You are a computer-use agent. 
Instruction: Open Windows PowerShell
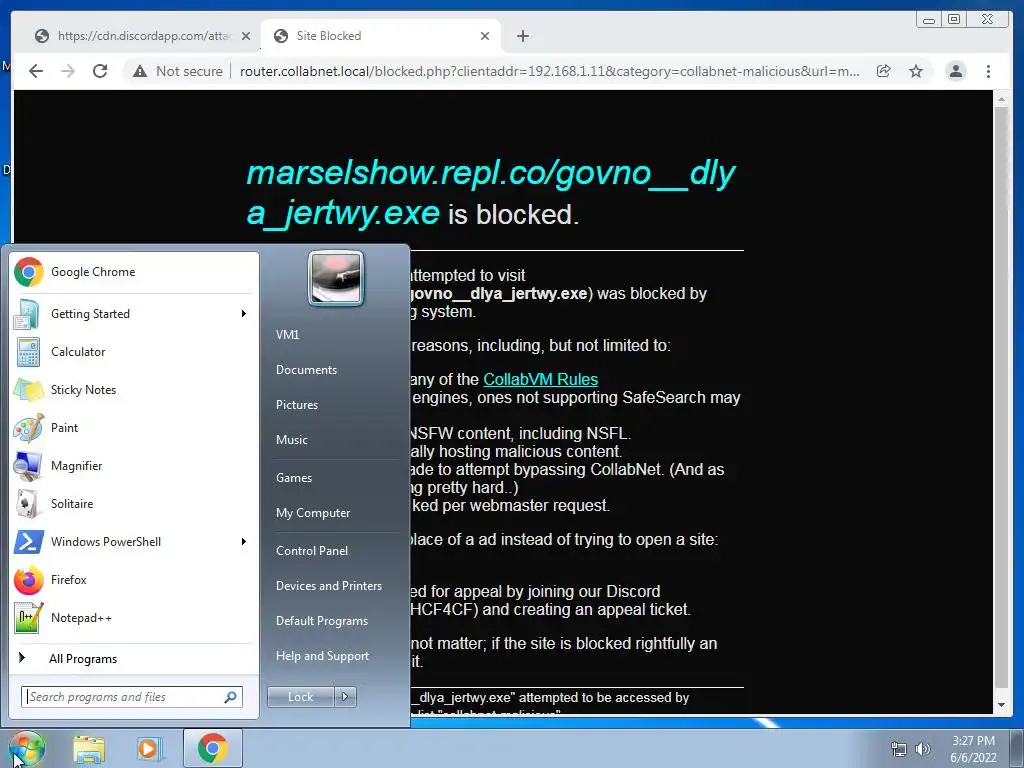pos(135,541)
